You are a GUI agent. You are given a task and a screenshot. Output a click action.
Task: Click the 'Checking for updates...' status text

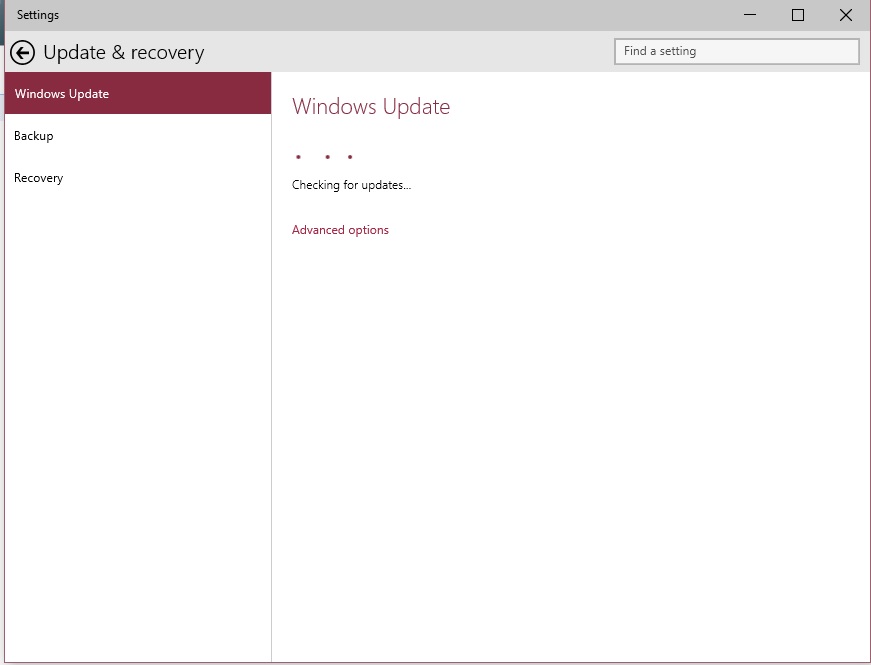pyautogui.click(x=351, y=185)
